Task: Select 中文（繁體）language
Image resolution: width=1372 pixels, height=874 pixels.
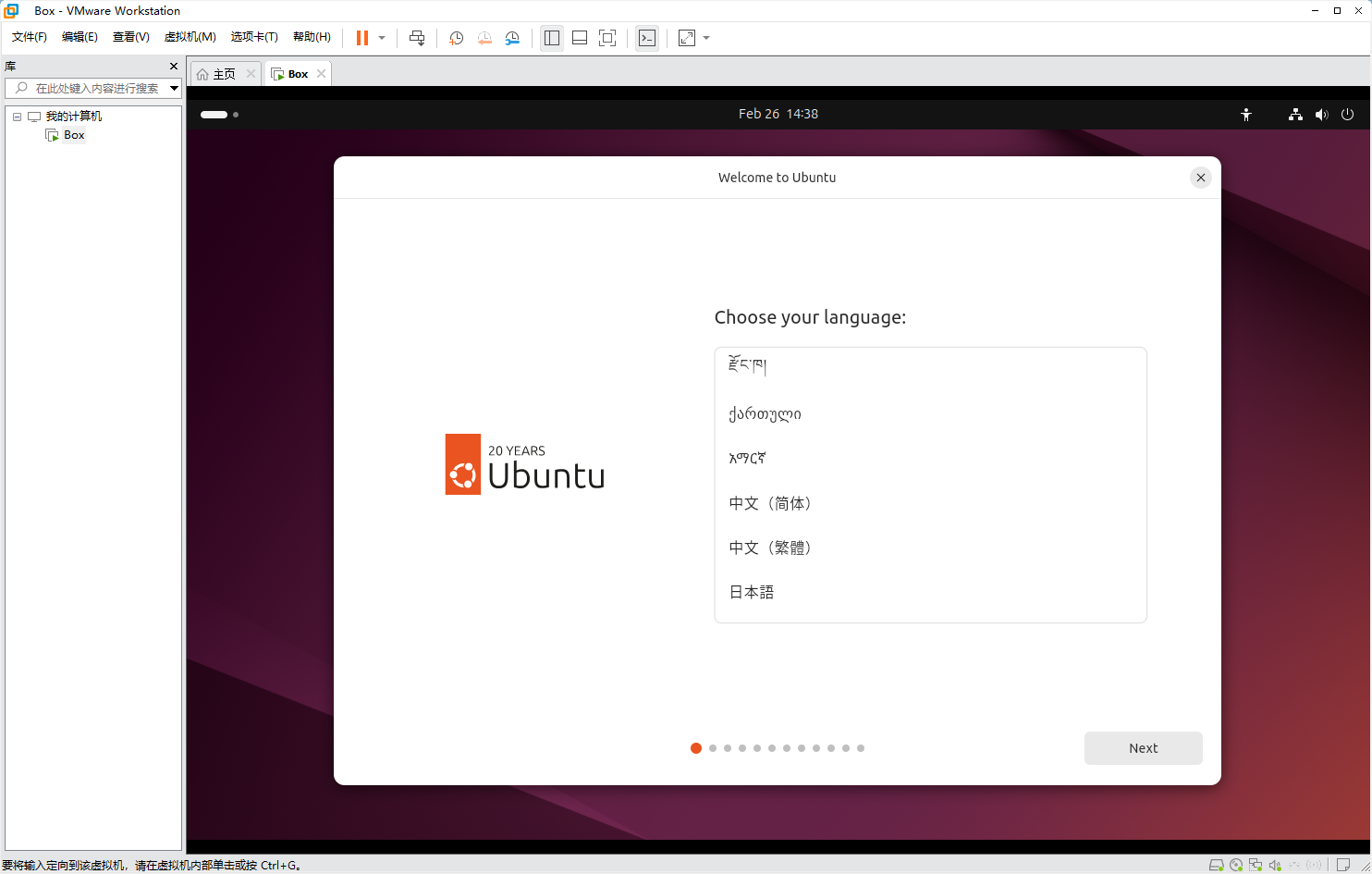Action: 930,548
